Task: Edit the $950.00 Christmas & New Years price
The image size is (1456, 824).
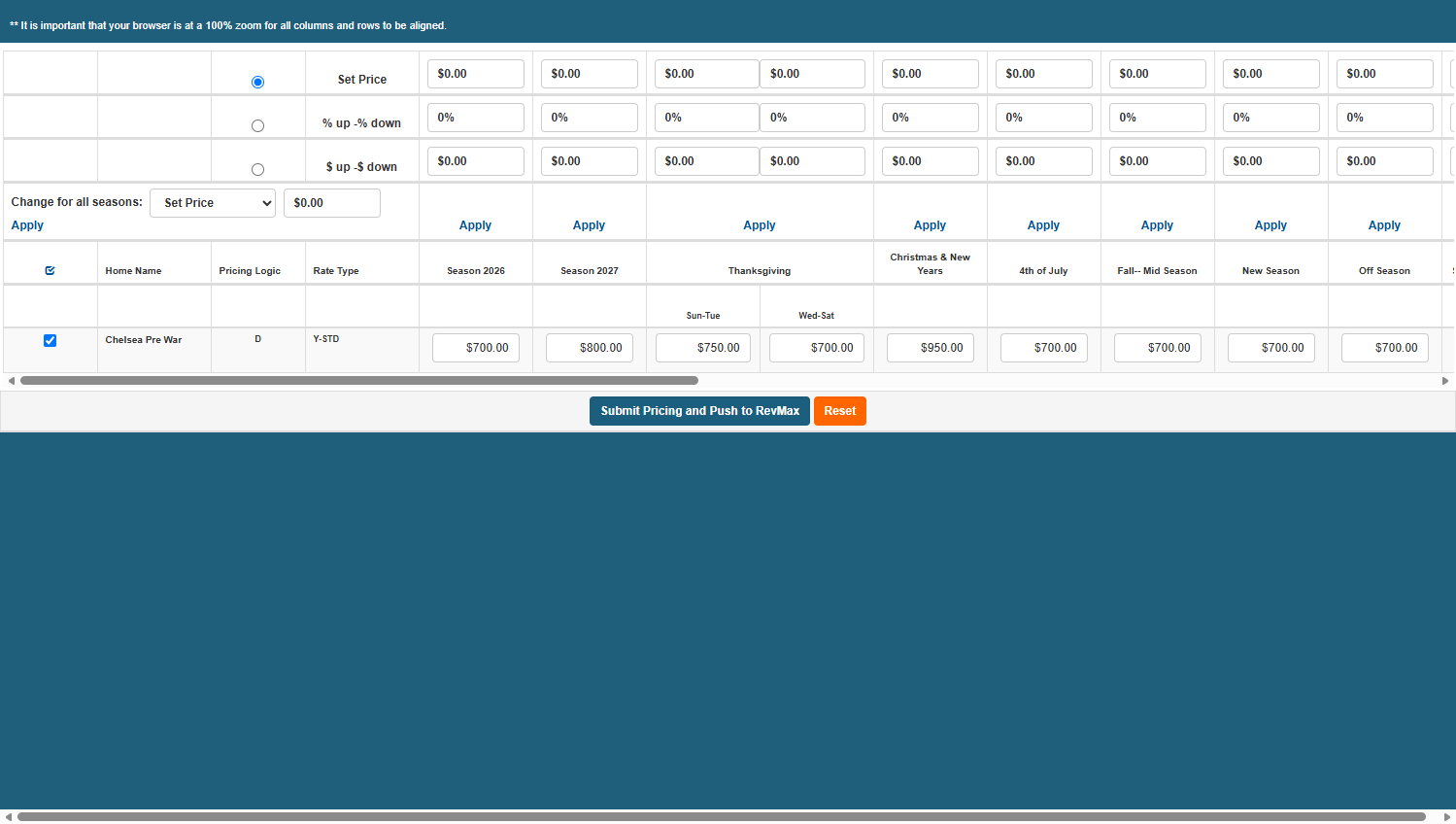Action: (931, 348)
